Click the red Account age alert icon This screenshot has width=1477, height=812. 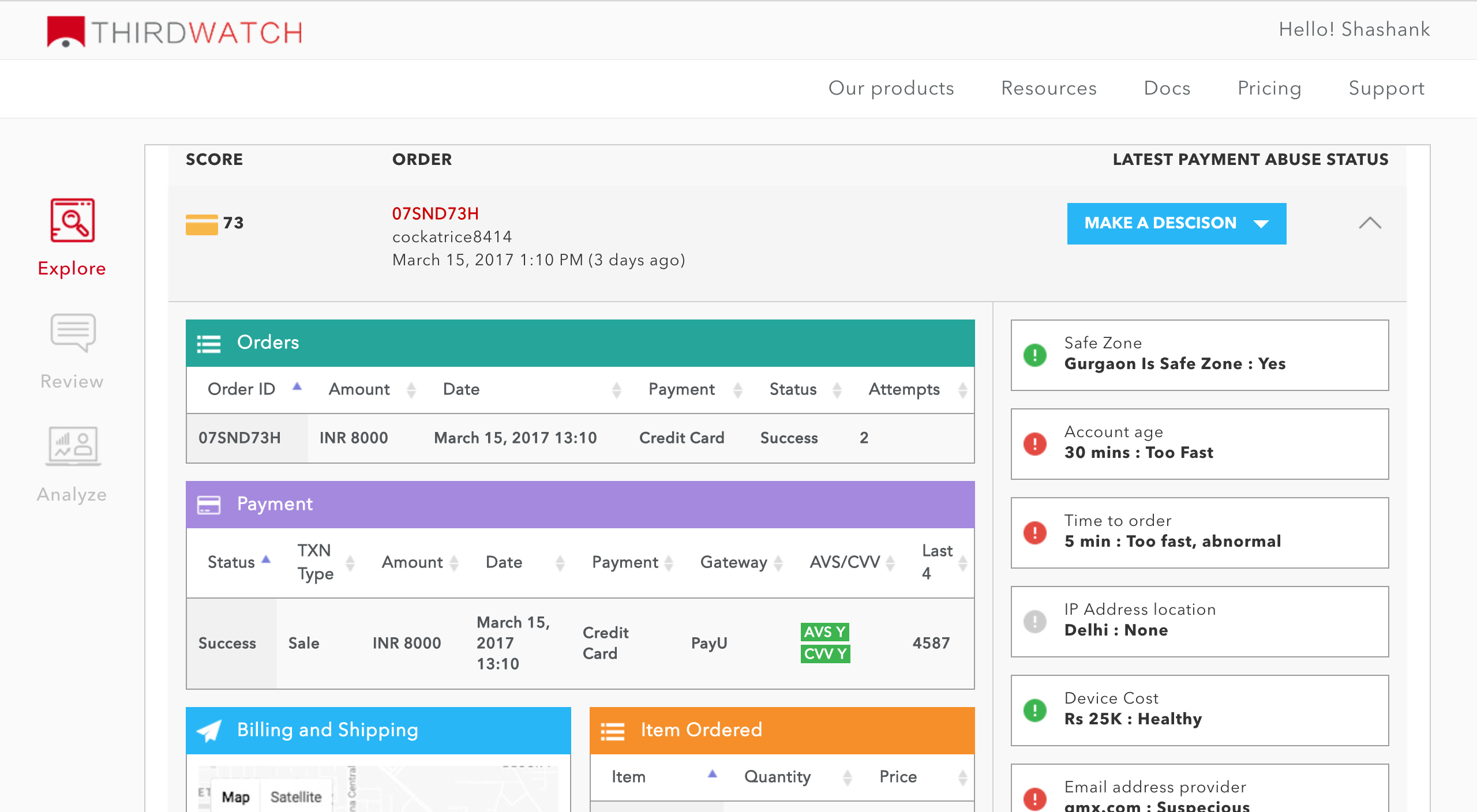1035,443
